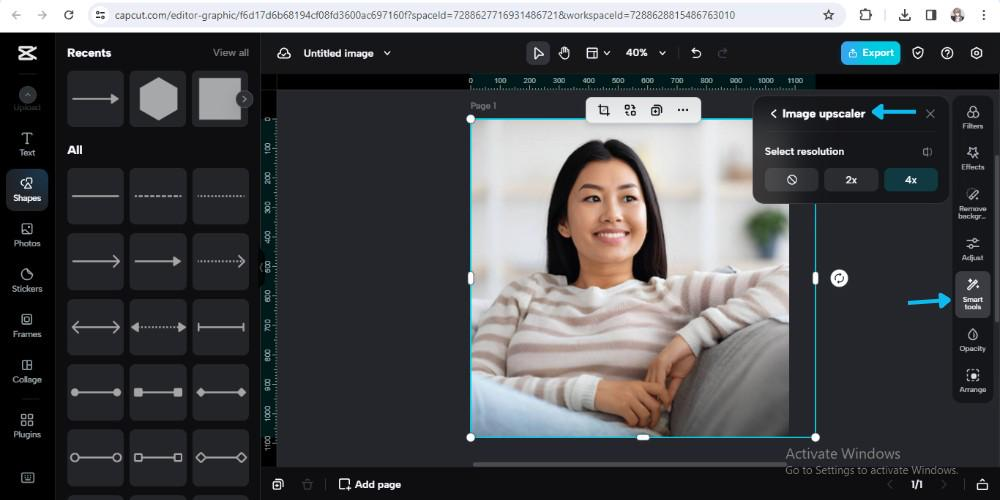Viewport: 1000px width, 500px height.
Task: Insert the line with diamond endpoints
Action: pos(221,392)
